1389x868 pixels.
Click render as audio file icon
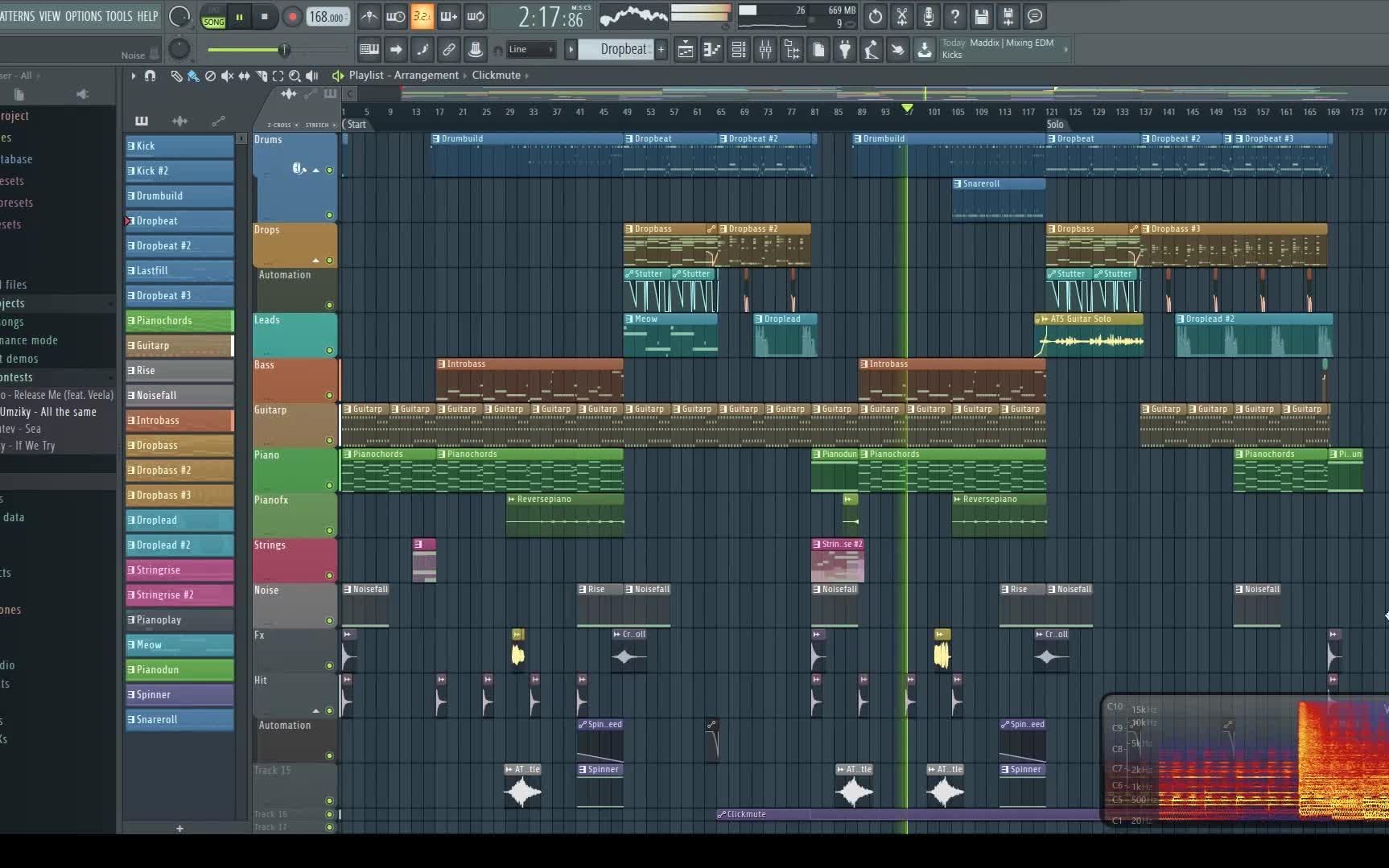(1008, 16)
